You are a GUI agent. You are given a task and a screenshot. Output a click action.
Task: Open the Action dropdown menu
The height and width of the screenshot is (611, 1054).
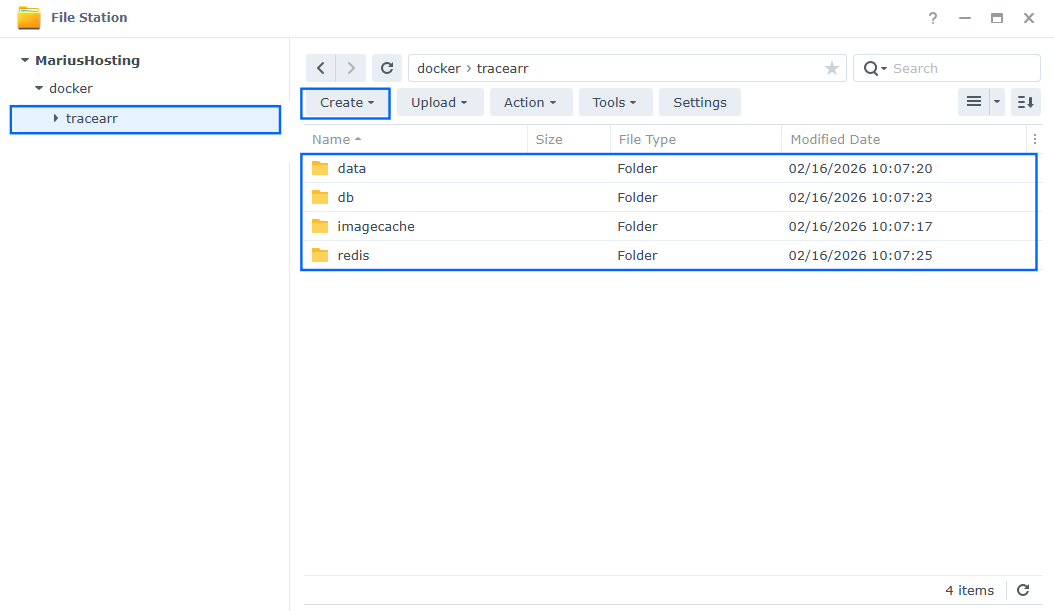530,101
